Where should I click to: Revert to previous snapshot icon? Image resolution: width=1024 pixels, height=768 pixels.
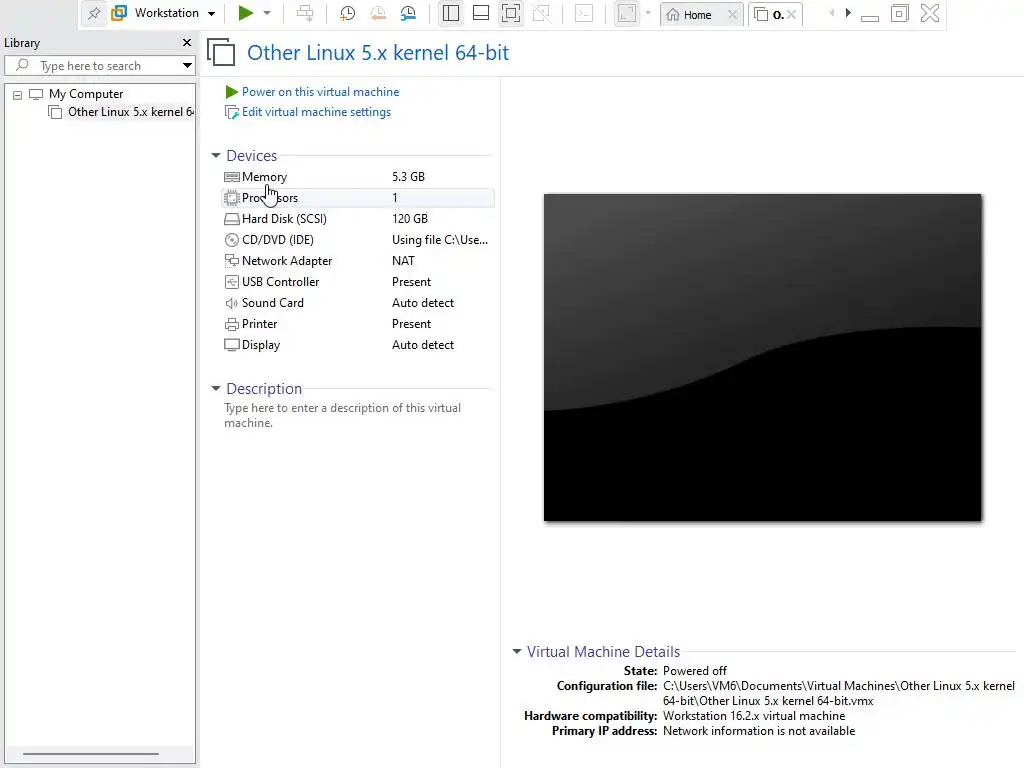(x=377, y=13)
